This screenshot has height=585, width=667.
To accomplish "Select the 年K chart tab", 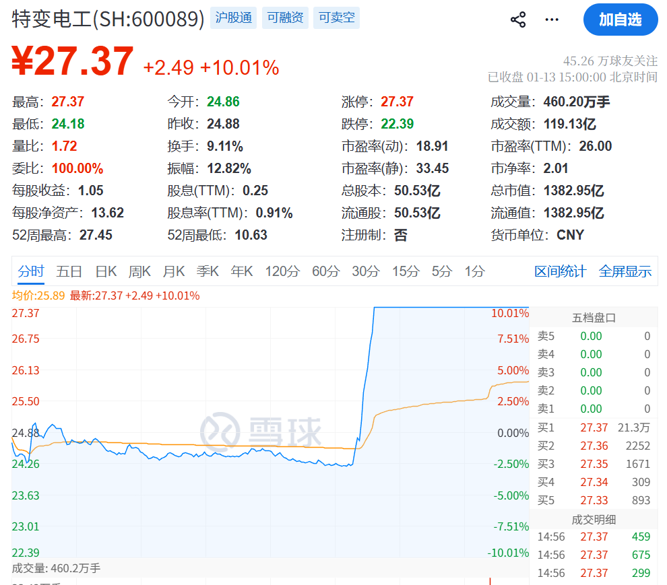I will point(242,271).
